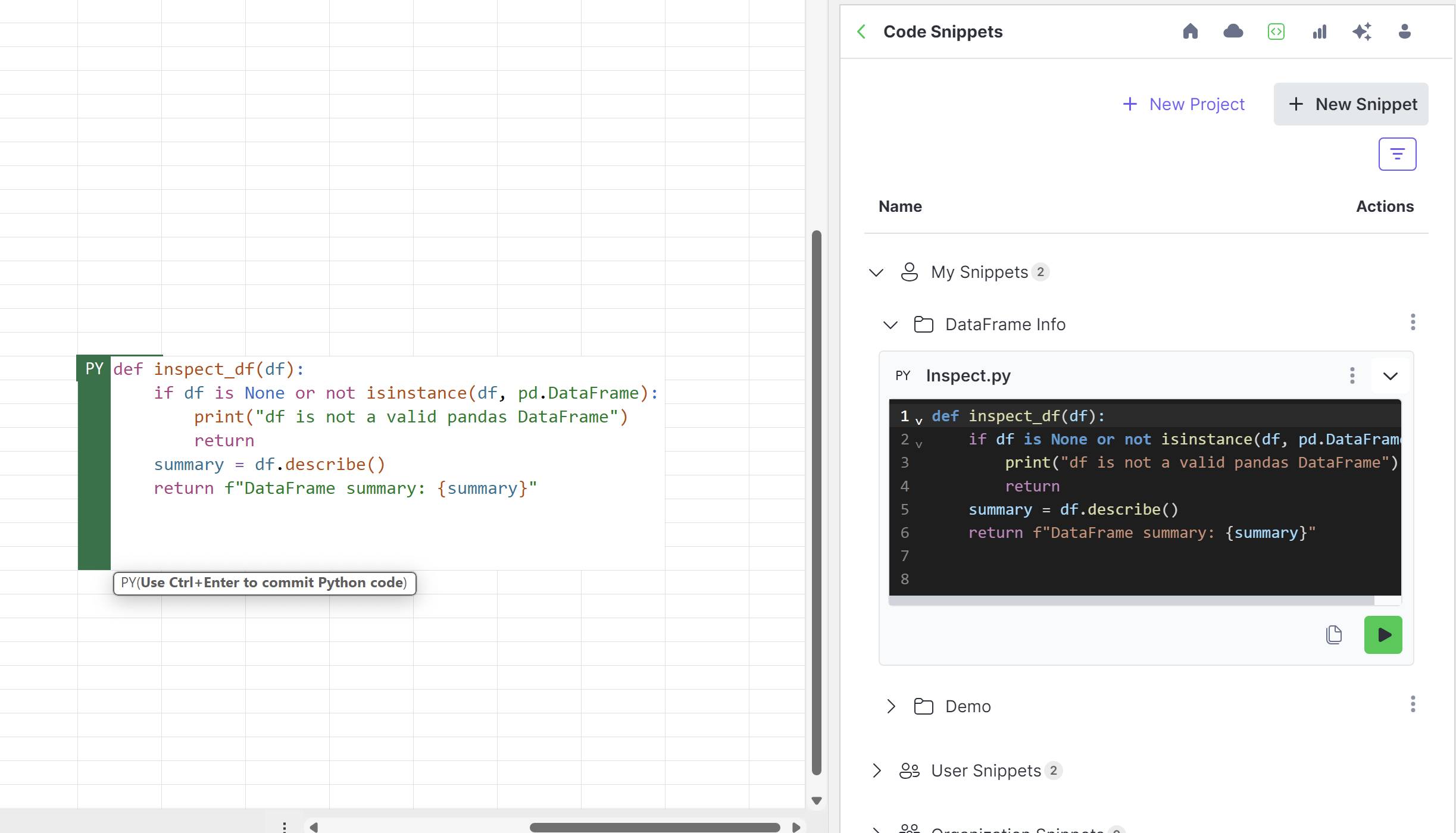The image size is (1456, 833).
Task: Open the user profile icon in header
Action: pos(1405,32)
